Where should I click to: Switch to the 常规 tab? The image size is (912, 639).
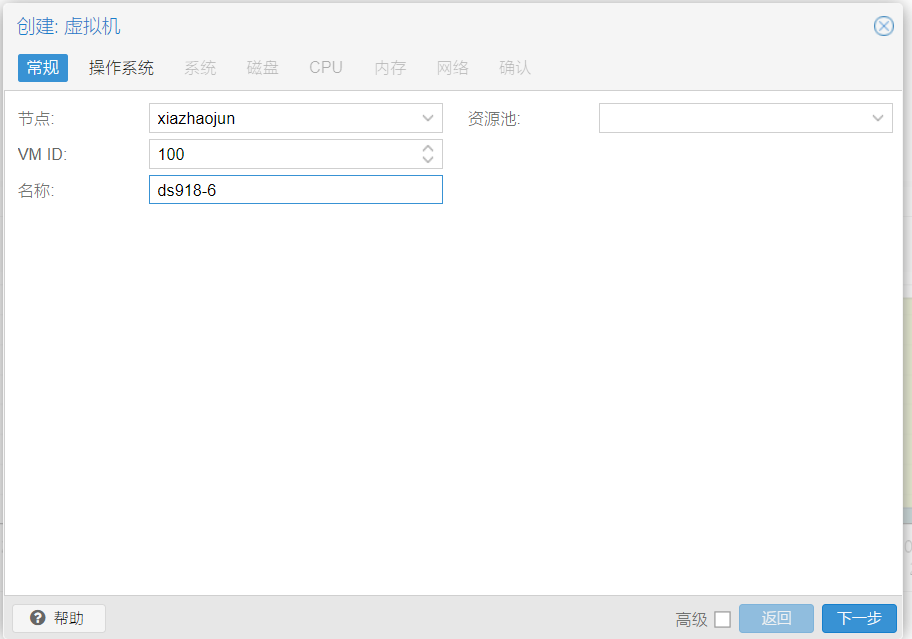[x=43, y=68]
